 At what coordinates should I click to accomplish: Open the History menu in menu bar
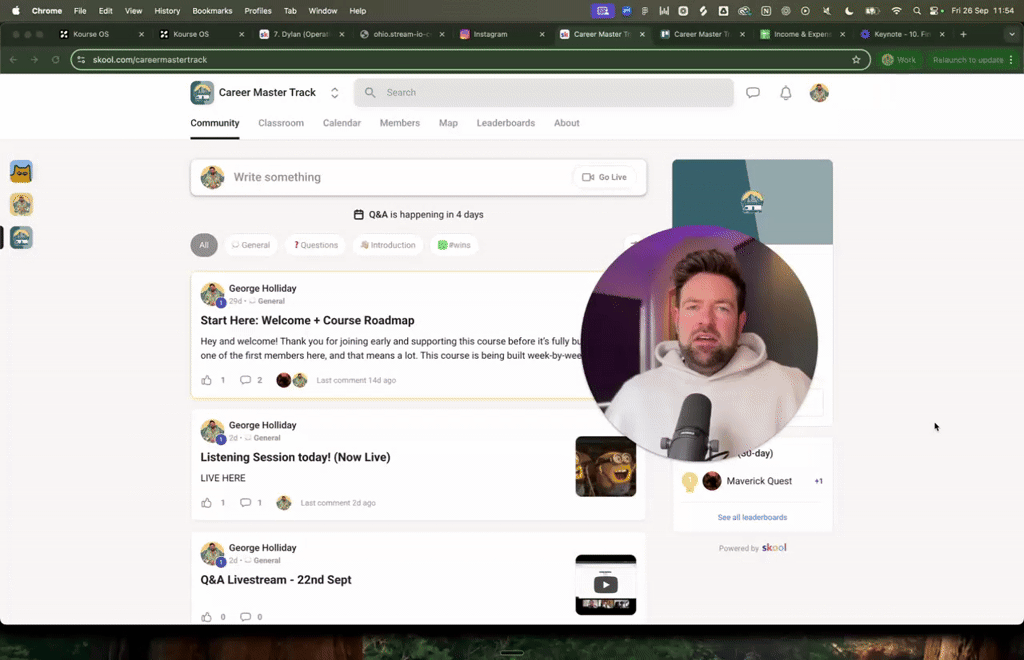click(x=167, y=10)
